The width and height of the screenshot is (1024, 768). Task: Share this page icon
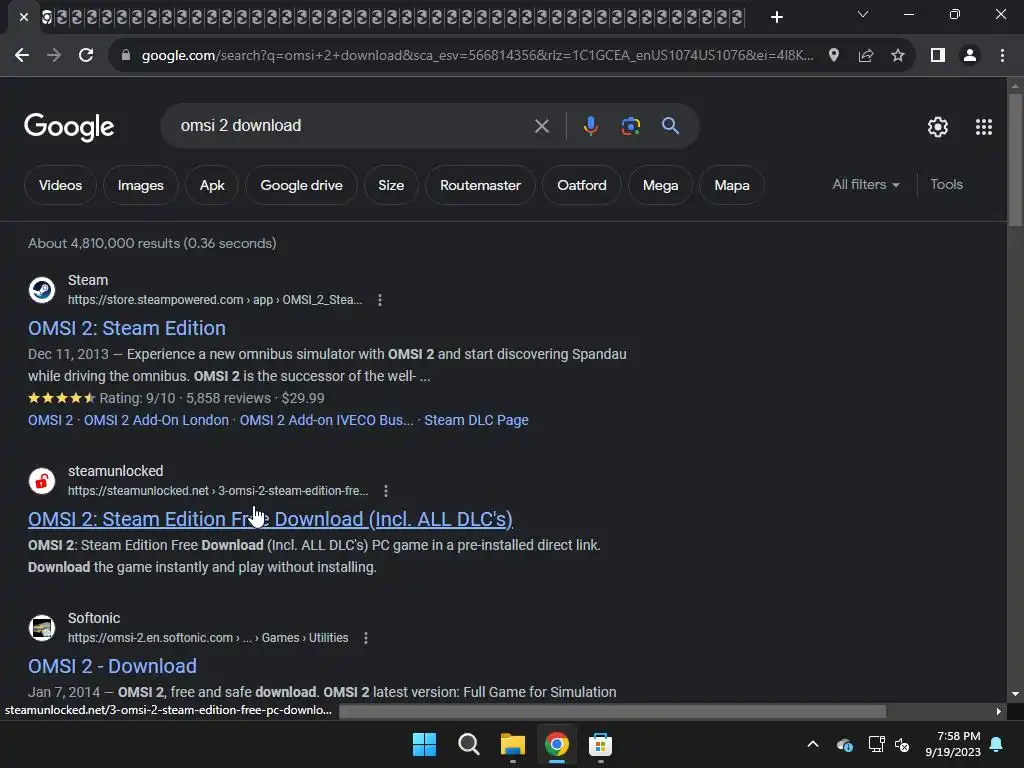click(866, 56)
